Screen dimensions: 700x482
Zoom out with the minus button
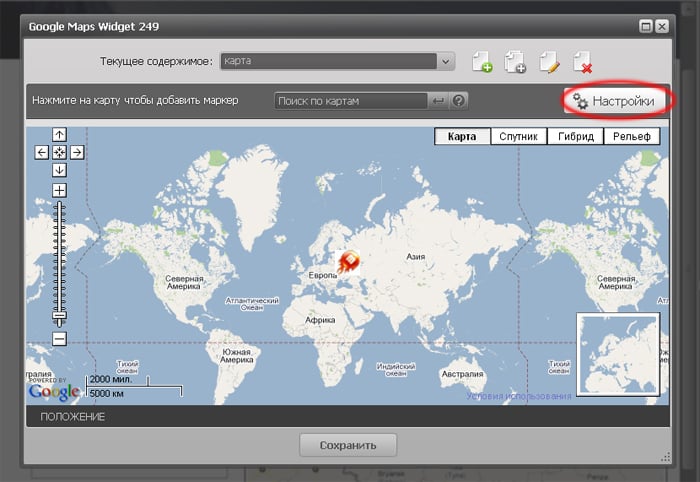pos(59,339)
